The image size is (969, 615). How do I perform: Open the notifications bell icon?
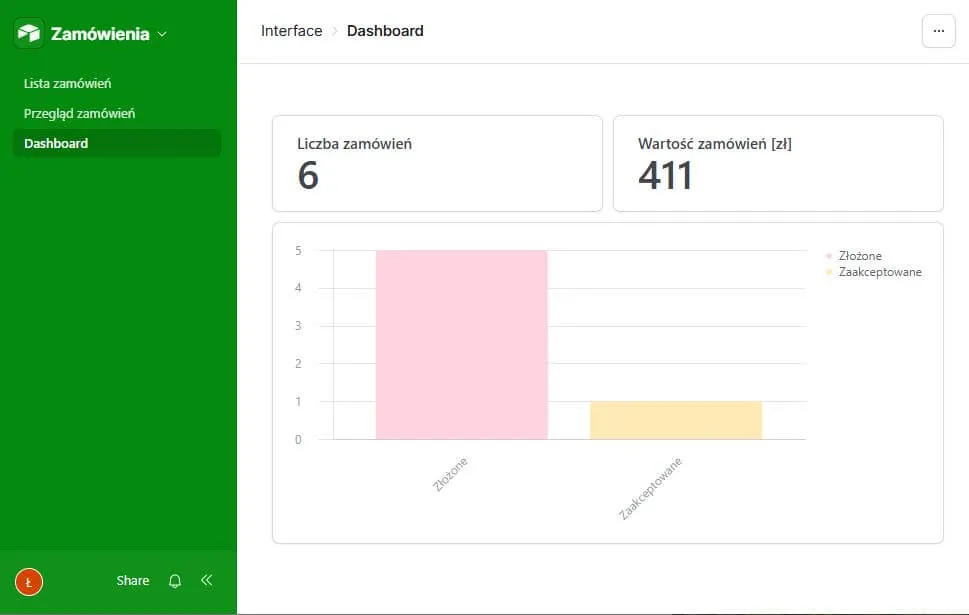[175, 581]
